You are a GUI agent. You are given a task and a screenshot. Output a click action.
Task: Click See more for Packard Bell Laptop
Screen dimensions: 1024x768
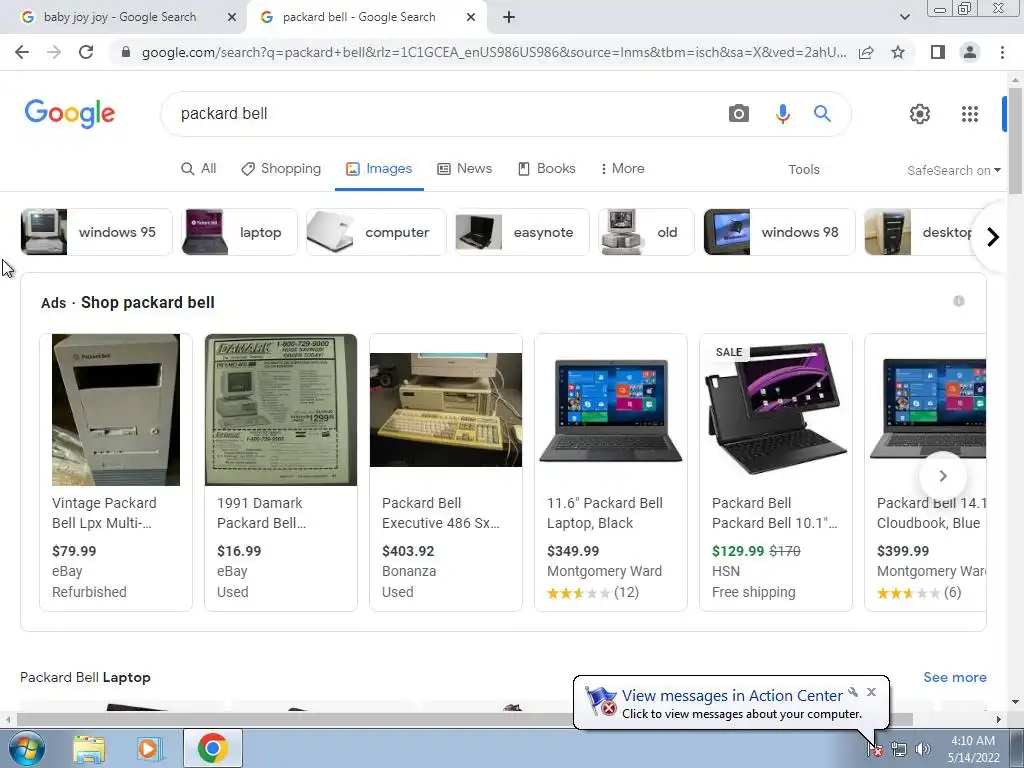[x=955, y=677]
